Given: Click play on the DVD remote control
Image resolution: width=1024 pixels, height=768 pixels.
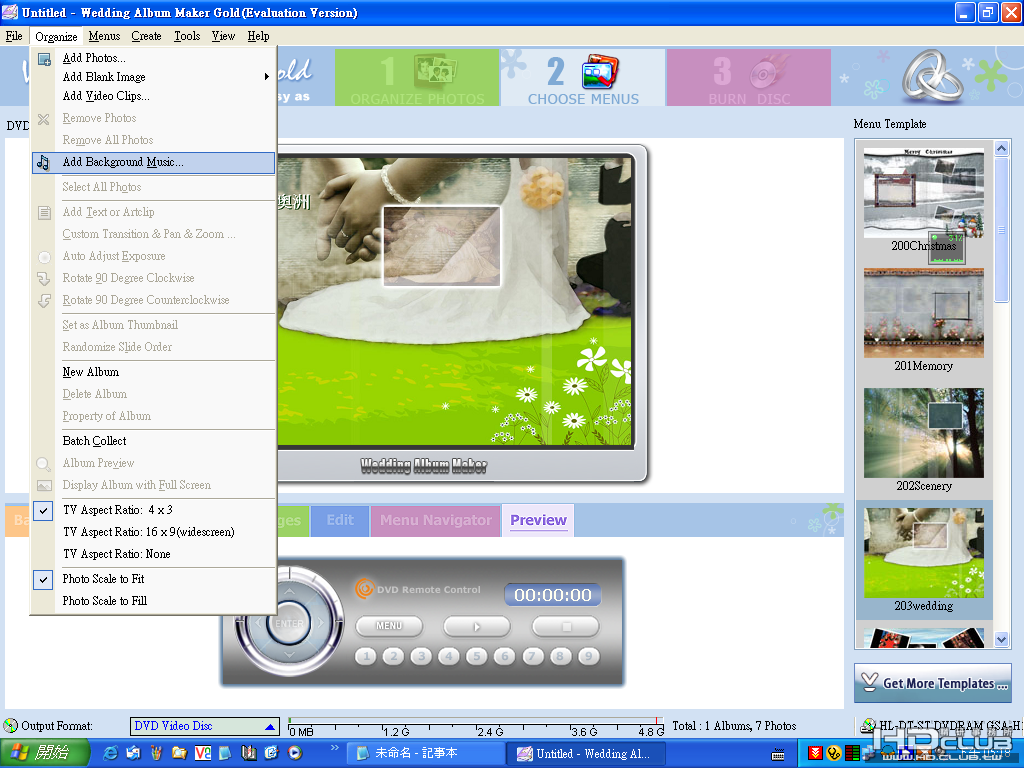Looking at the screenshot, I should (477, 626).
